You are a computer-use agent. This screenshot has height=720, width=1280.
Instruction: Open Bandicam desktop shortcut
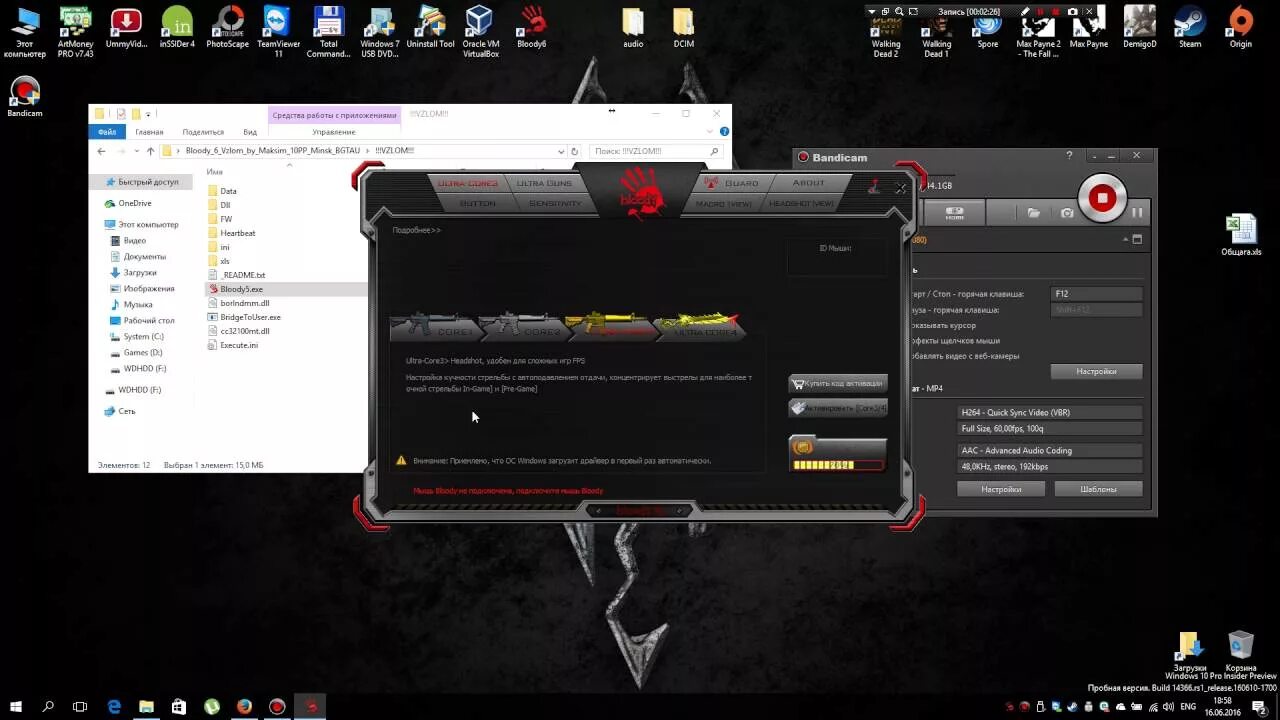[x=24, y=98]
